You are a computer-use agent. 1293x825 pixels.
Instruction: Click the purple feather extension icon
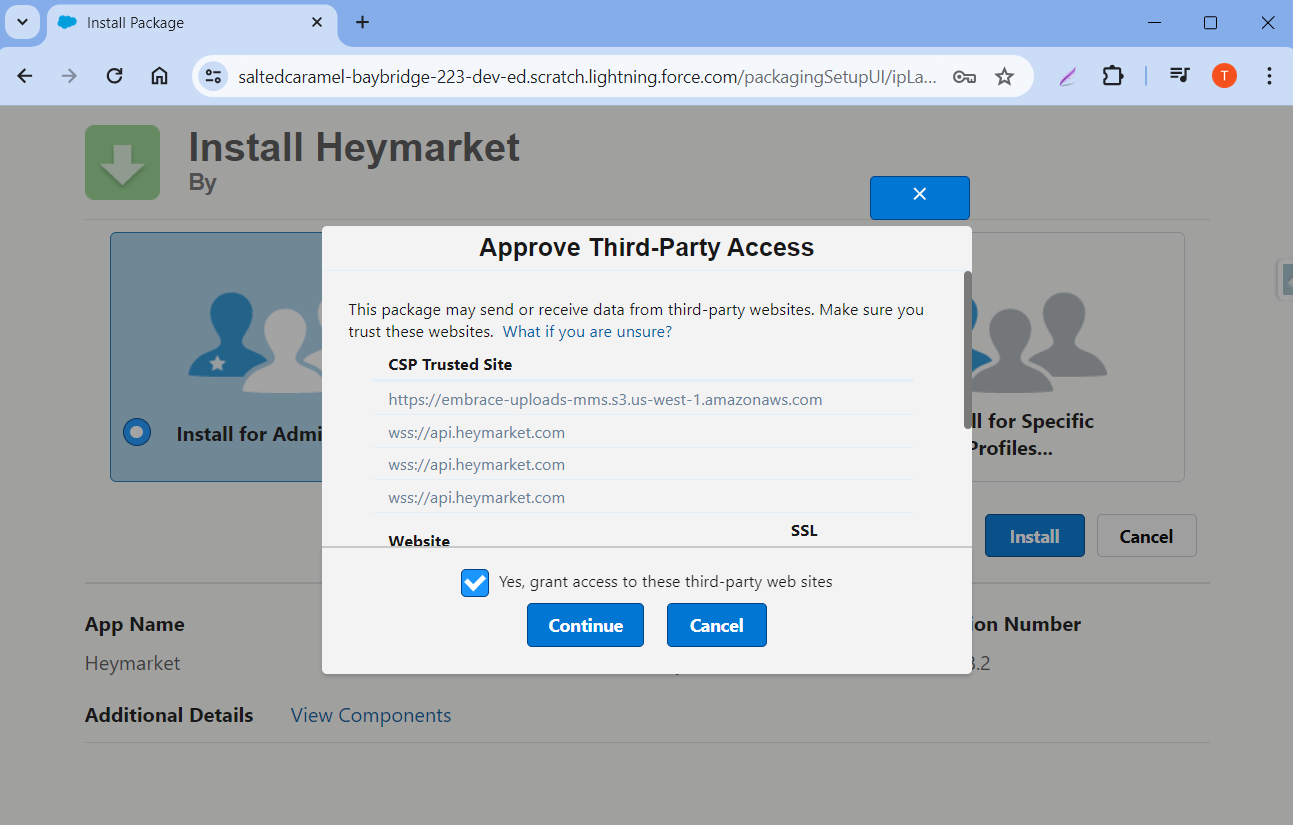(1067, 76)
